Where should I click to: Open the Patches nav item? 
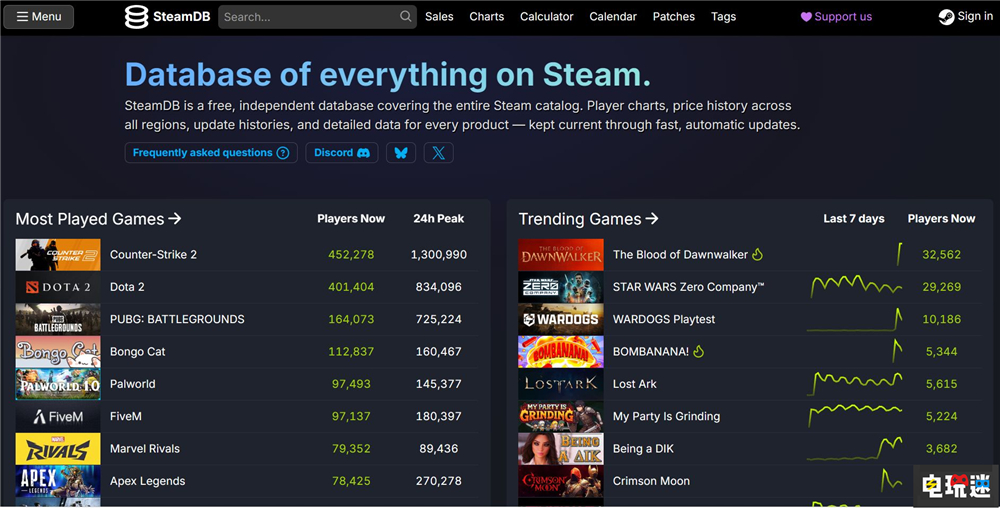click(x=673, y=17)
